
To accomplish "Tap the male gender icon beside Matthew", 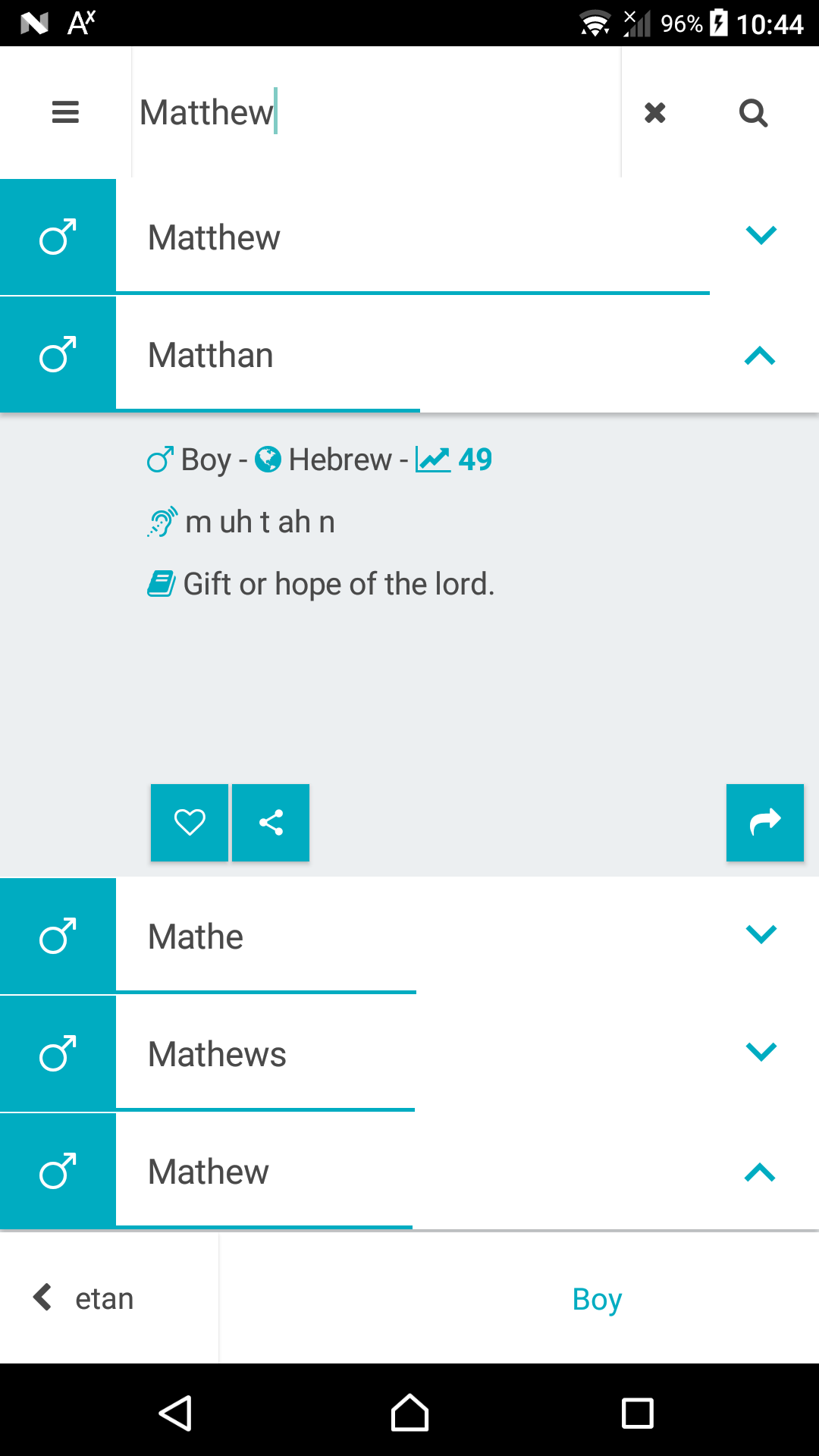I will pos(58,237).
